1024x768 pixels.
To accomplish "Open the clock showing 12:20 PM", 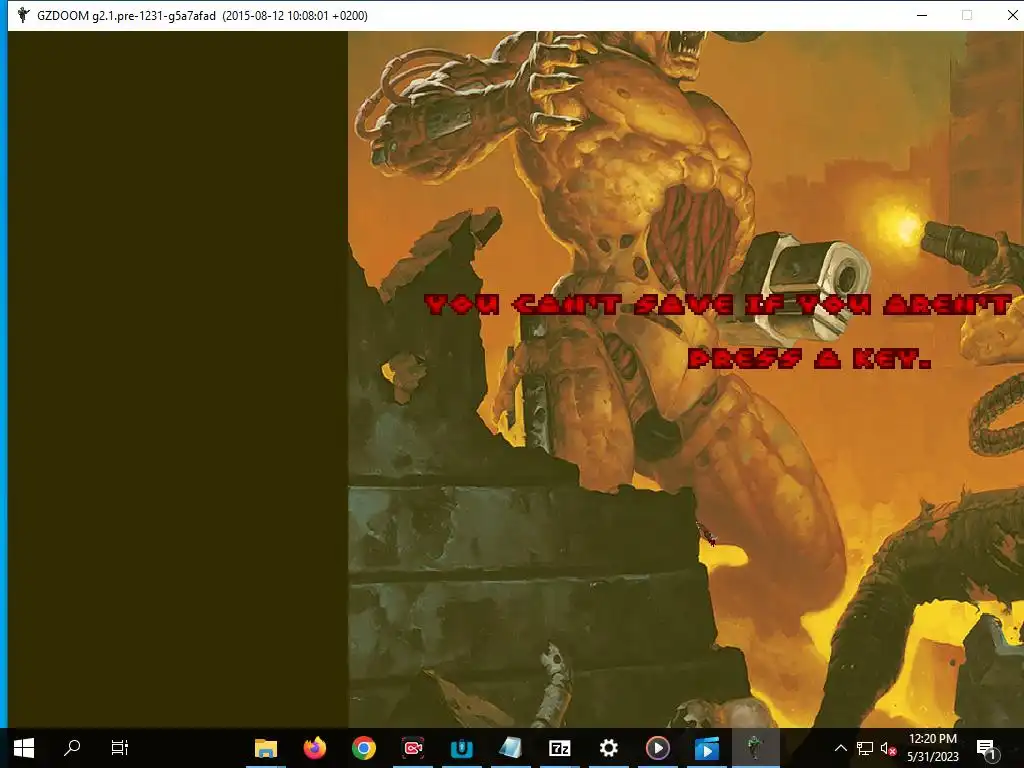I will click(x=933, y=748).
